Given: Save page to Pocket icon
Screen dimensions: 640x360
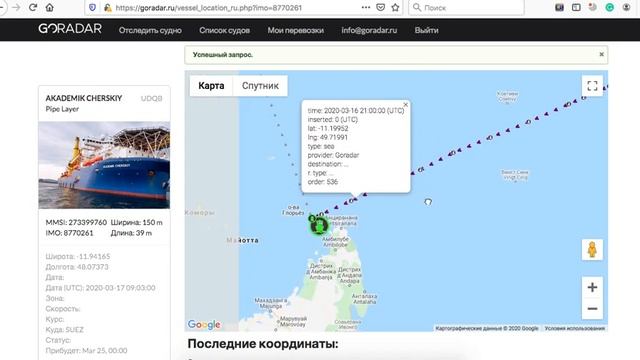Looking at the screenshot, I should coord(380,7).
